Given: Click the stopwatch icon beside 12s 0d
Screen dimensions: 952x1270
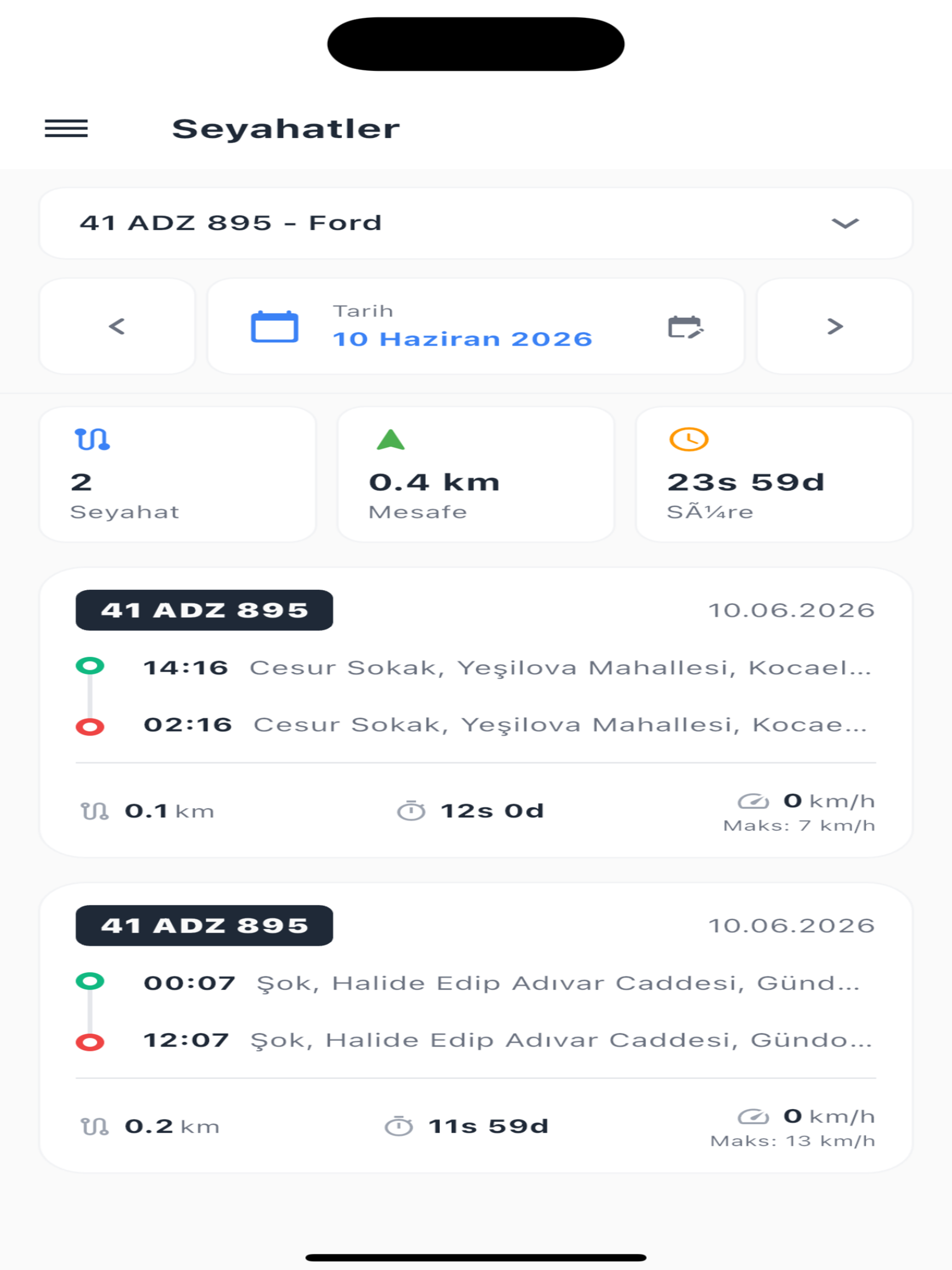Looking at the screenshot, I should [x=411, y=811].
